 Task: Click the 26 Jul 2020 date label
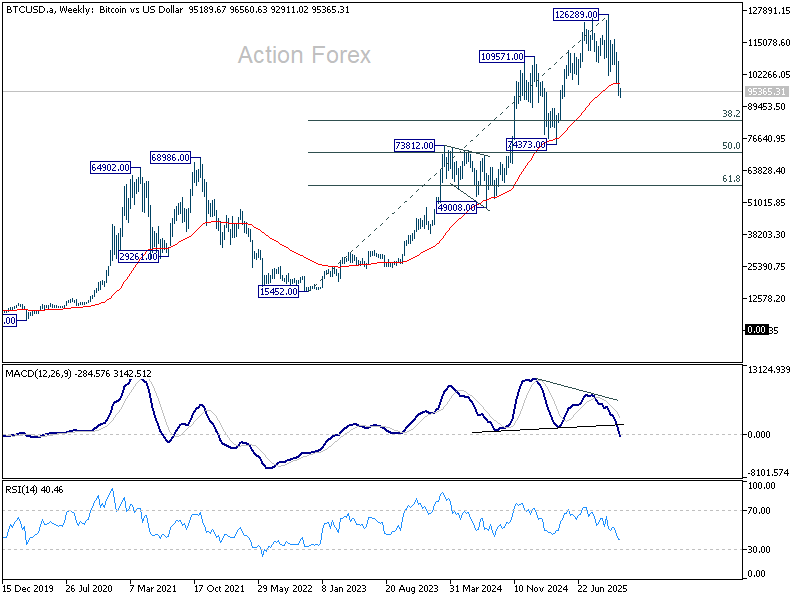(89, 589)
